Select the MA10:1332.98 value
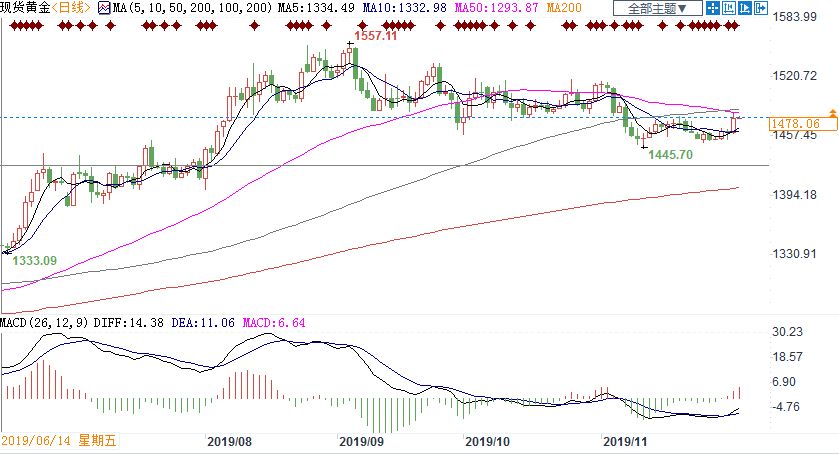The width and height of the screenshot is (839, 454). pyautogui.click(x=404, y=8)
